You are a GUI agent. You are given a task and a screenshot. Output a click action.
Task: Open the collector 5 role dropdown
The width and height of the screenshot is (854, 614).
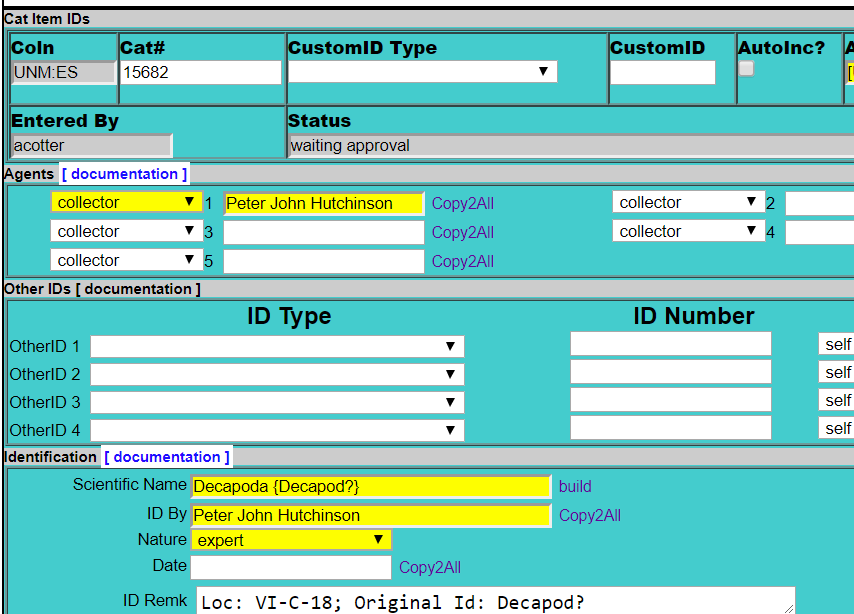126,260
